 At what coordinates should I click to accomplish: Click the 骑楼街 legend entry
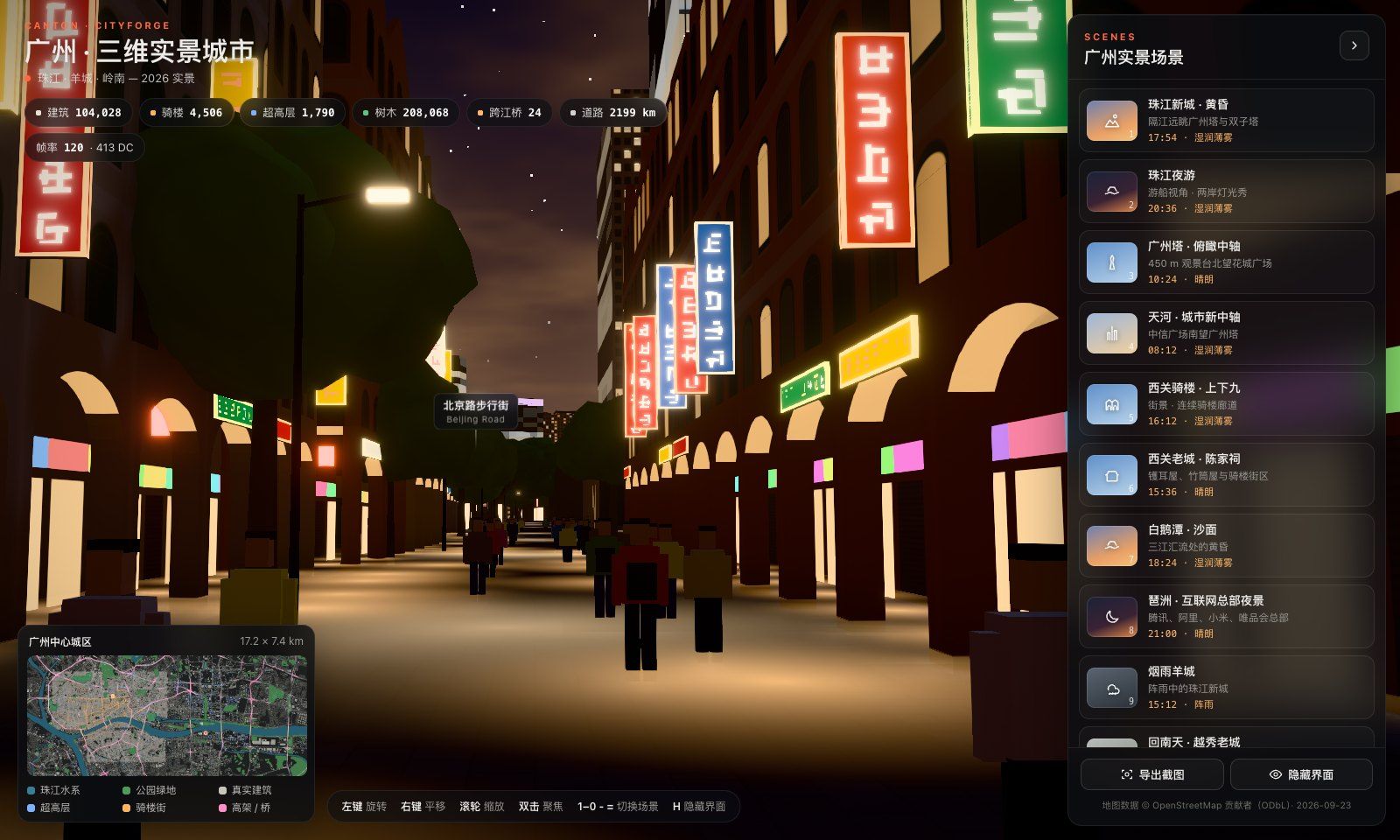click(145, 808)
